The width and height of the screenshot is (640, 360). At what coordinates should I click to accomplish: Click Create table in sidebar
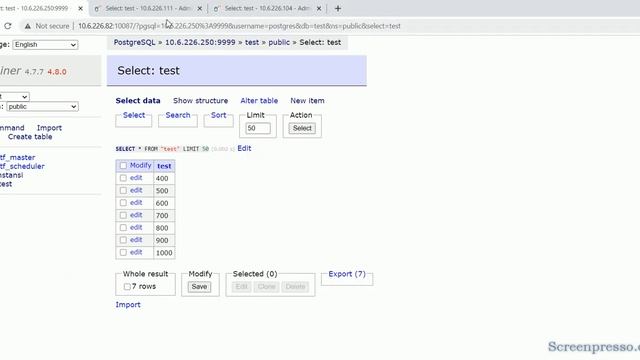[30, 137]
